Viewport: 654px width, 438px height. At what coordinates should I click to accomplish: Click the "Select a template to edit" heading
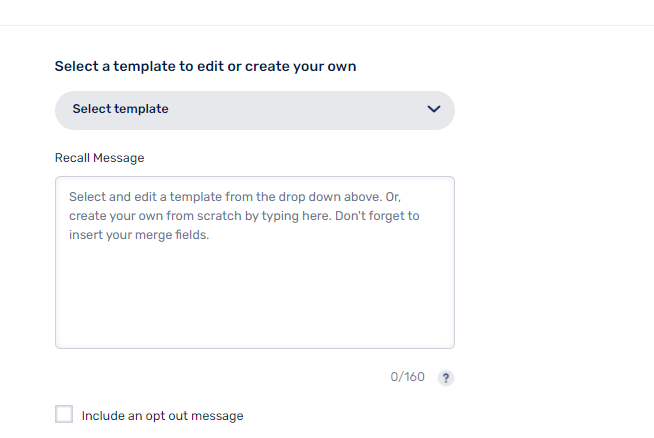click(205, 67)
